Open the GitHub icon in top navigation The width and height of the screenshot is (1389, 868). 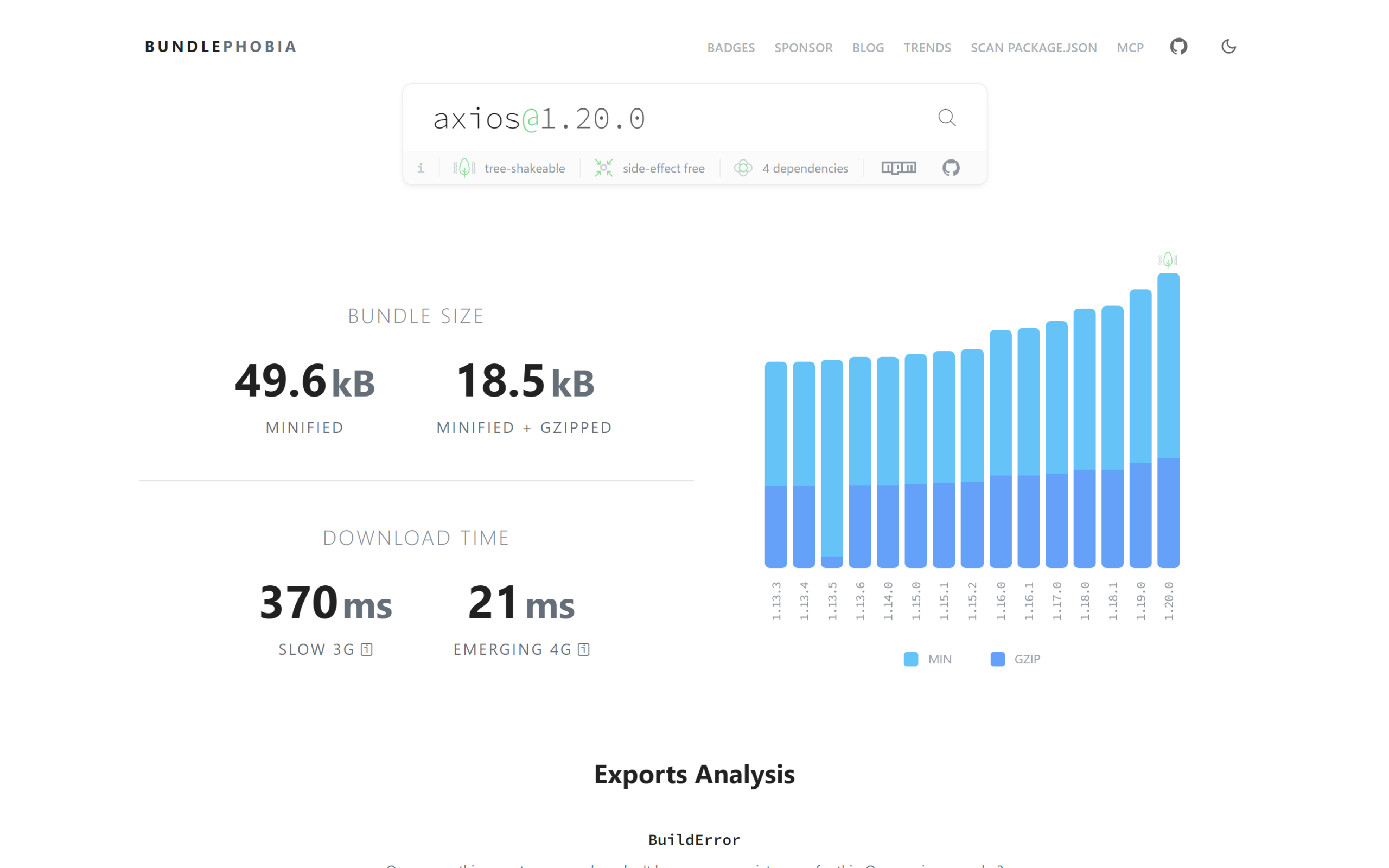point(1178,47)
